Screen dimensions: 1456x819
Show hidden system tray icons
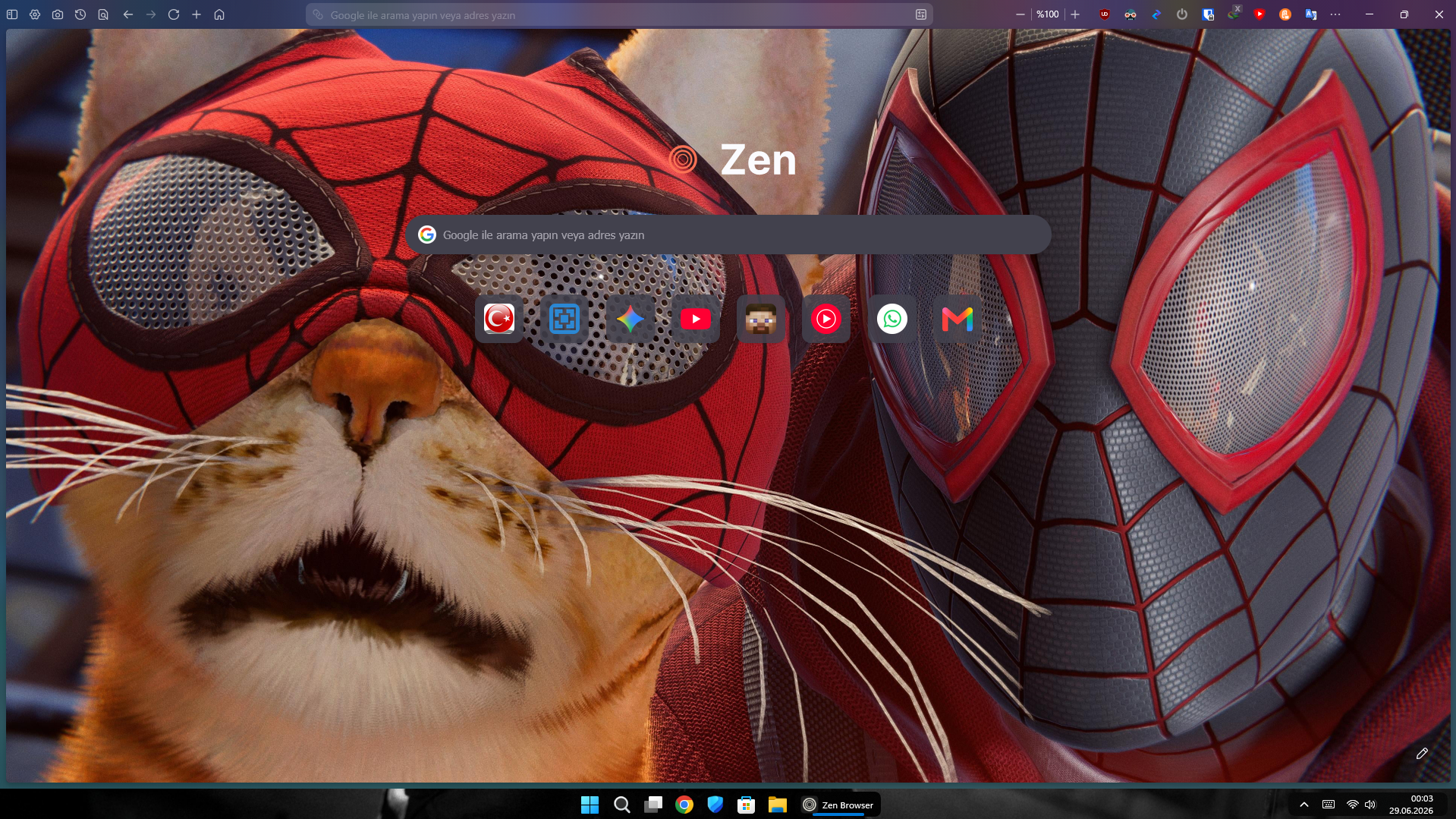pyautogui.click(x=1304, y=805)
